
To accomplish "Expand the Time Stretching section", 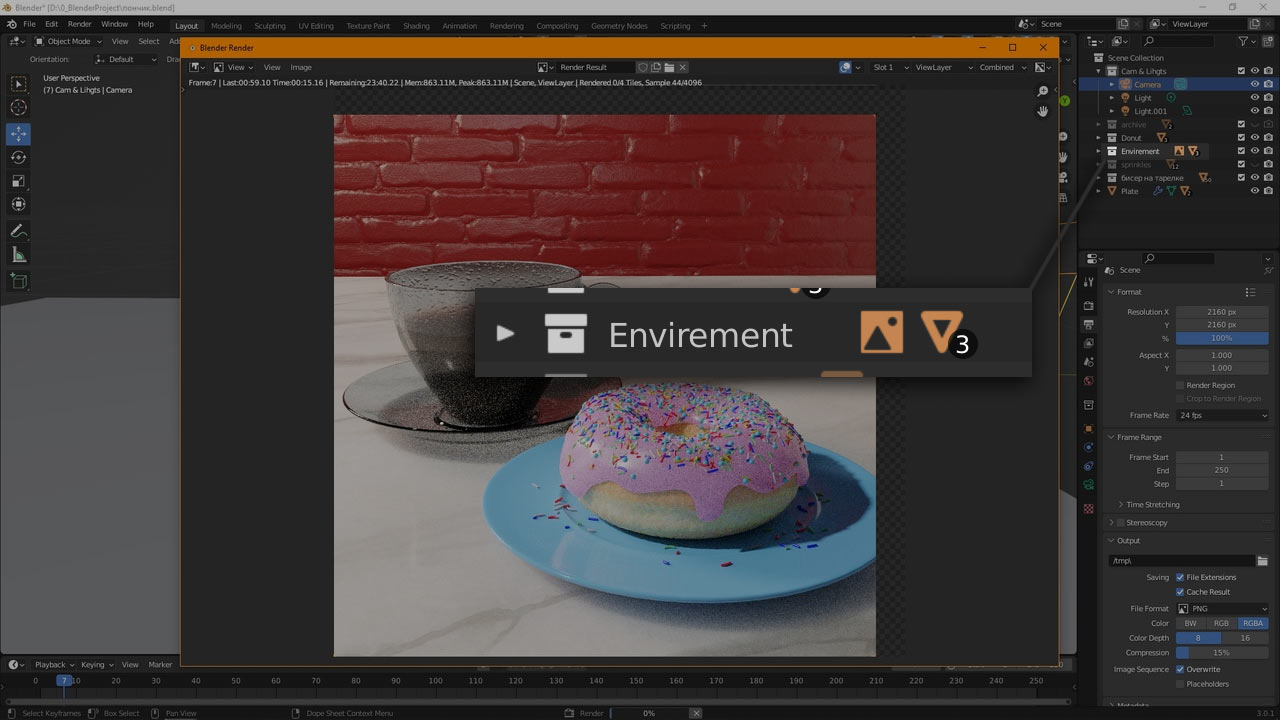I will click(x=1152, y=504).
